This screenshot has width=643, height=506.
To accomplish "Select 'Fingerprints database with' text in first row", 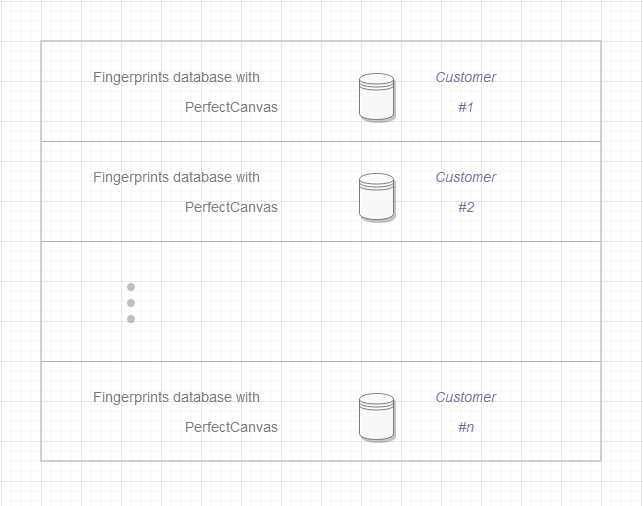I will (176, 77).
